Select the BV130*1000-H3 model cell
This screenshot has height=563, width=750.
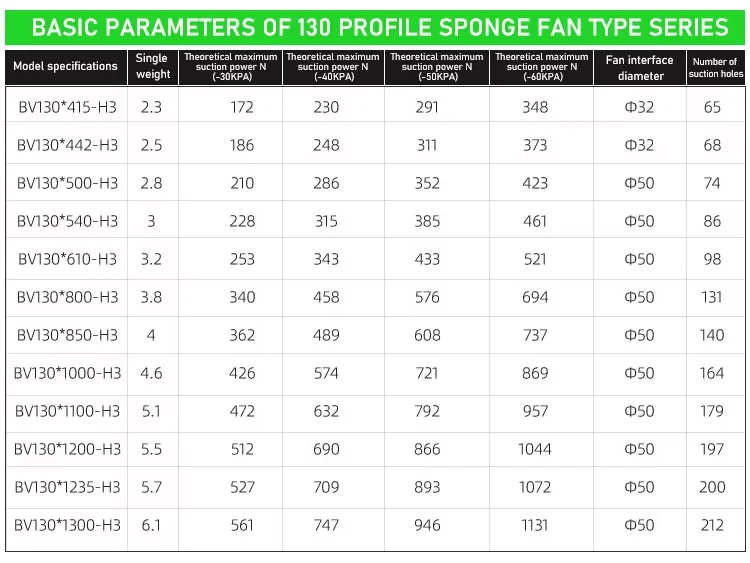[x=67, y=373]
